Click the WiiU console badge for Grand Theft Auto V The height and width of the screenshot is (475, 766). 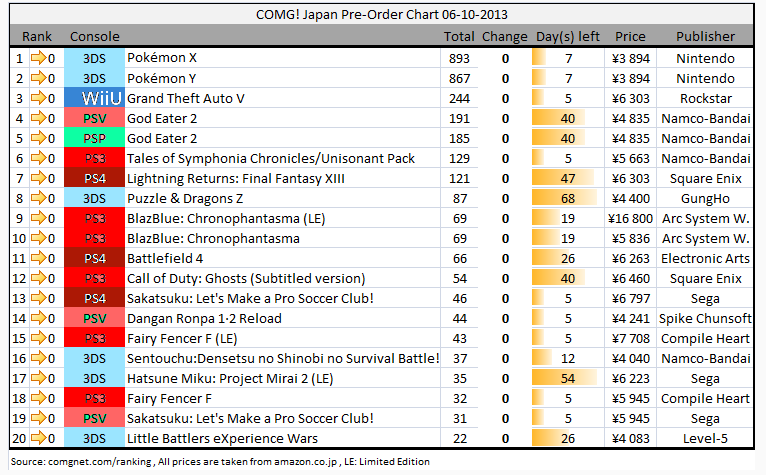point(94,98)
